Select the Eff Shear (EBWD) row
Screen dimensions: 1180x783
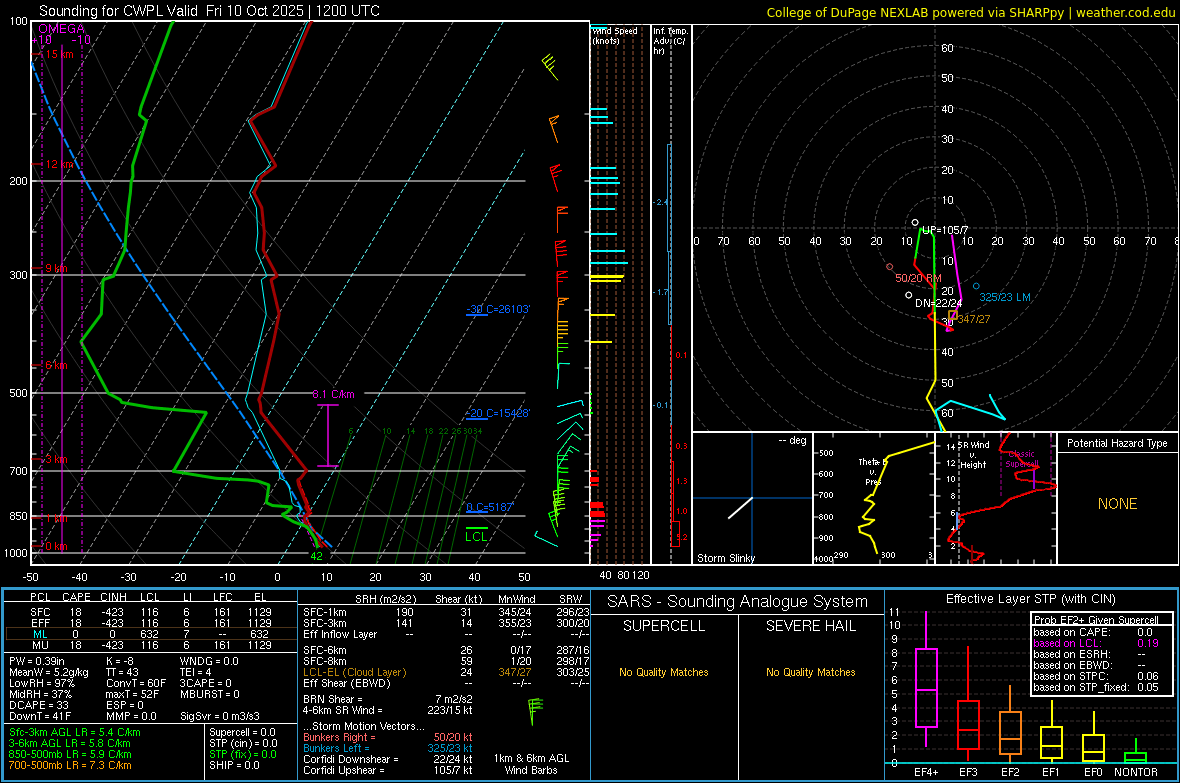446,683
